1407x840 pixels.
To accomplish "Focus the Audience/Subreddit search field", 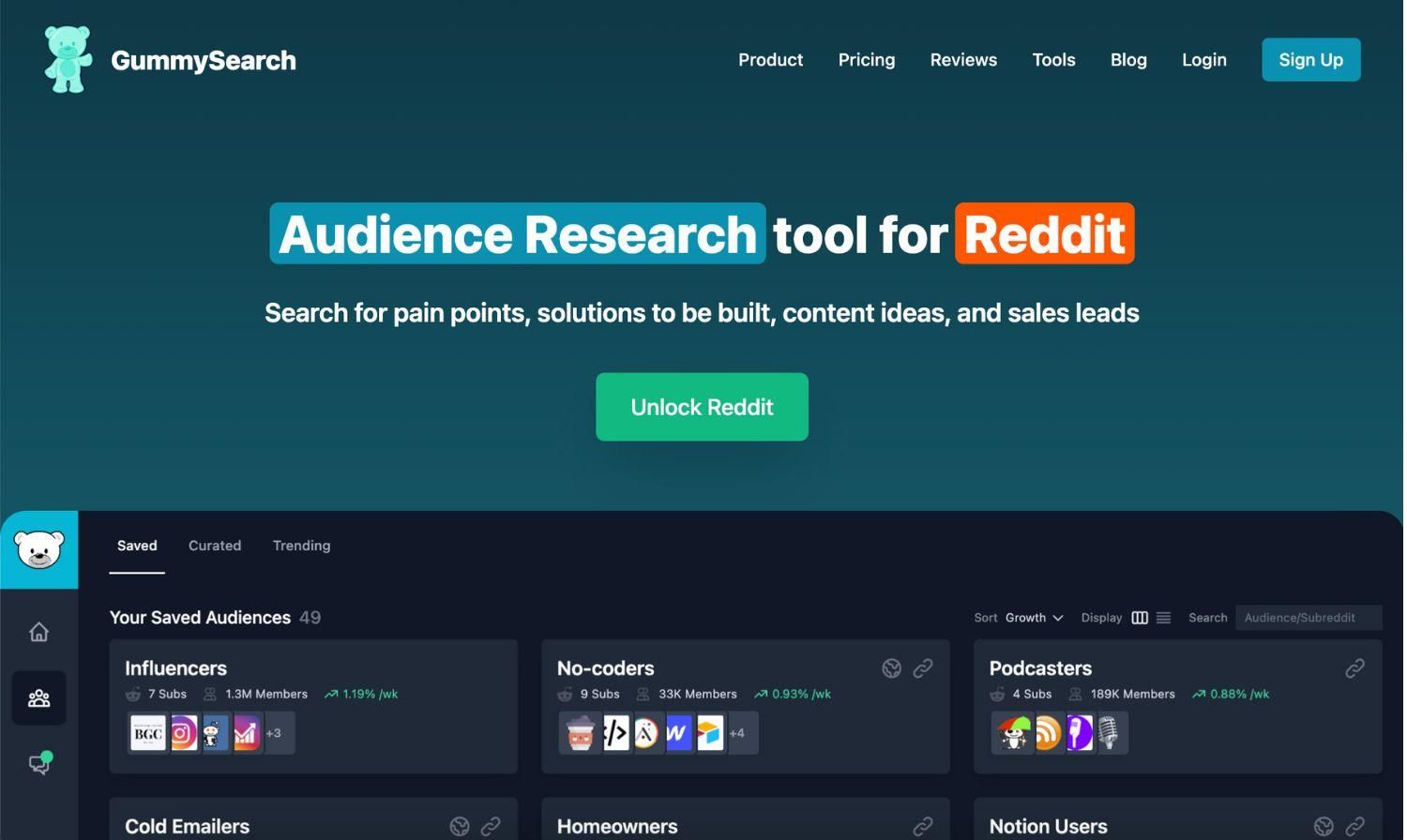I will 1308,618.
